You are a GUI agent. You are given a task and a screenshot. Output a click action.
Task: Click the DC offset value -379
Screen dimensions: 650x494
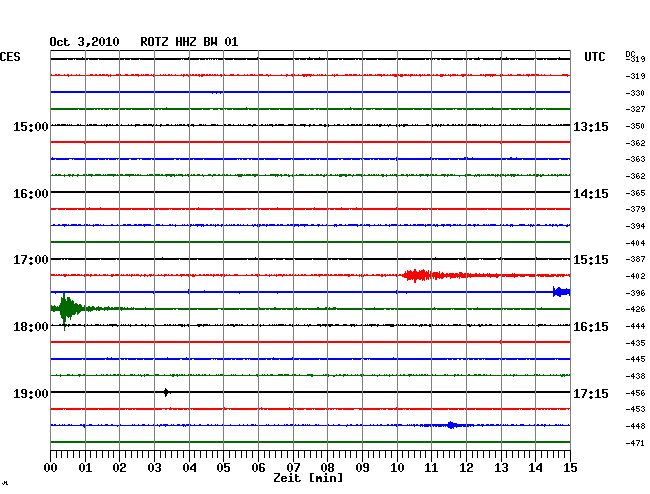[635, 209]
